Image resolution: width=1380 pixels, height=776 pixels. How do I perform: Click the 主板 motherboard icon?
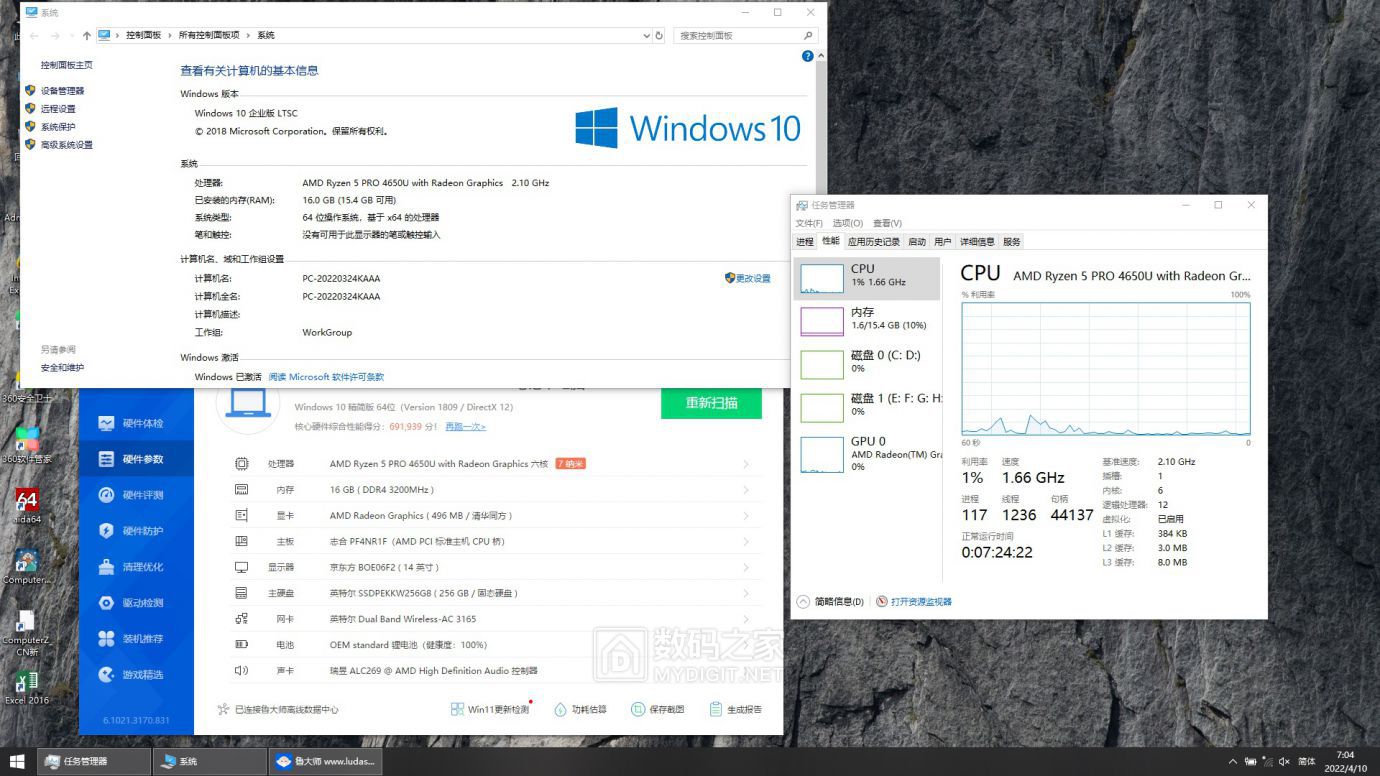click(241, 541)
